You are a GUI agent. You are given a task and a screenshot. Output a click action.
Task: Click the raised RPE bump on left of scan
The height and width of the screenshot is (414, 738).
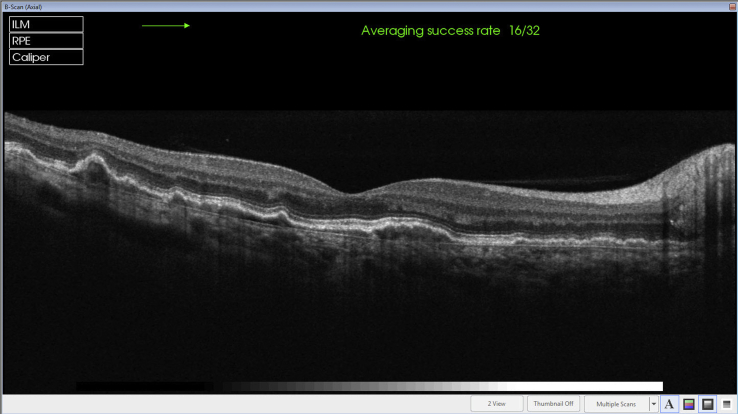click(x=93, y=158)
